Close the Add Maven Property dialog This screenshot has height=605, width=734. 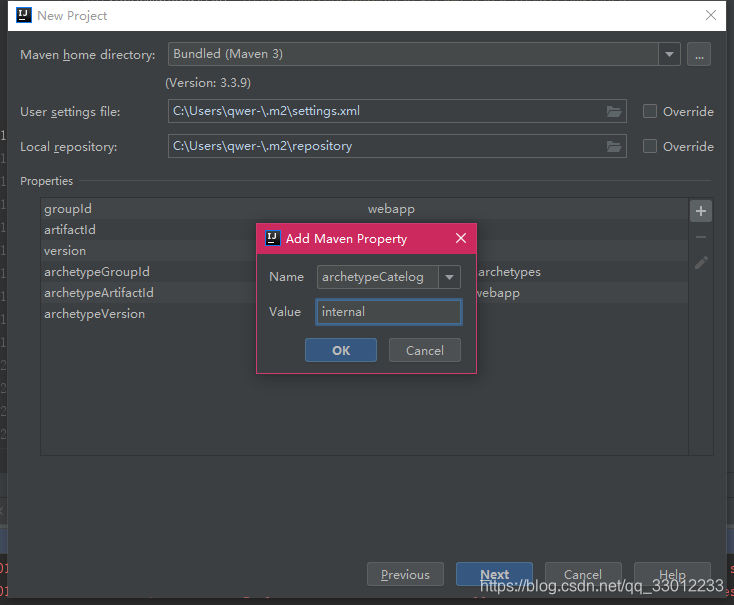[461, 238]
